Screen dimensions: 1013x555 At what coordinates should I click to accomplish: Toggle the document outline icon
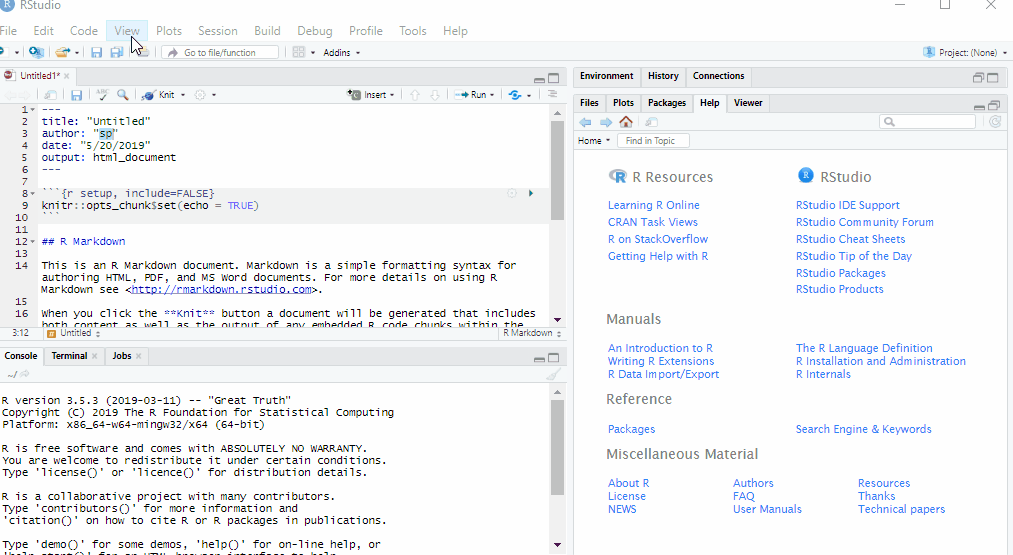click(552, 94)
